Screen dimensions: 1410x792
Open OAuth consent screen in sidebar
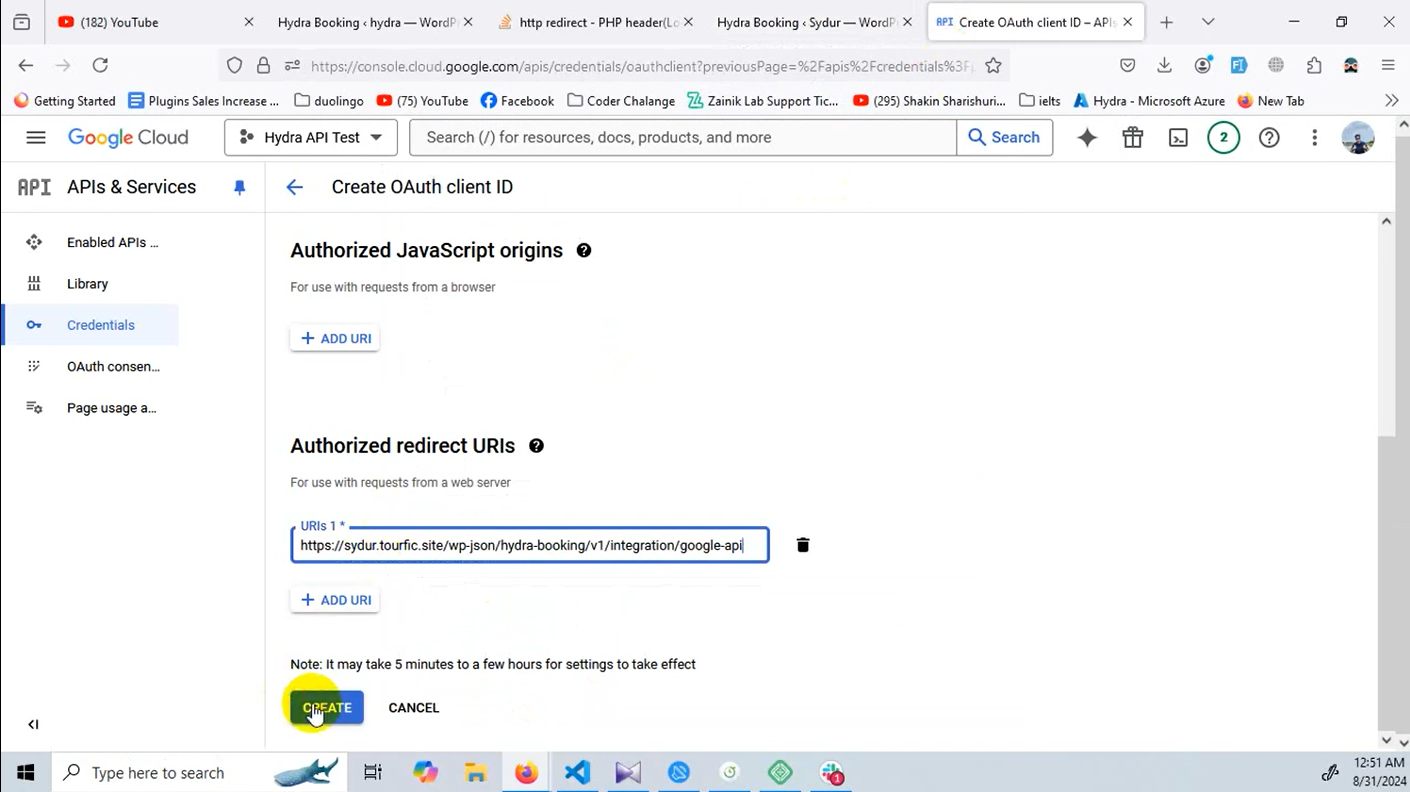(92, 366)
